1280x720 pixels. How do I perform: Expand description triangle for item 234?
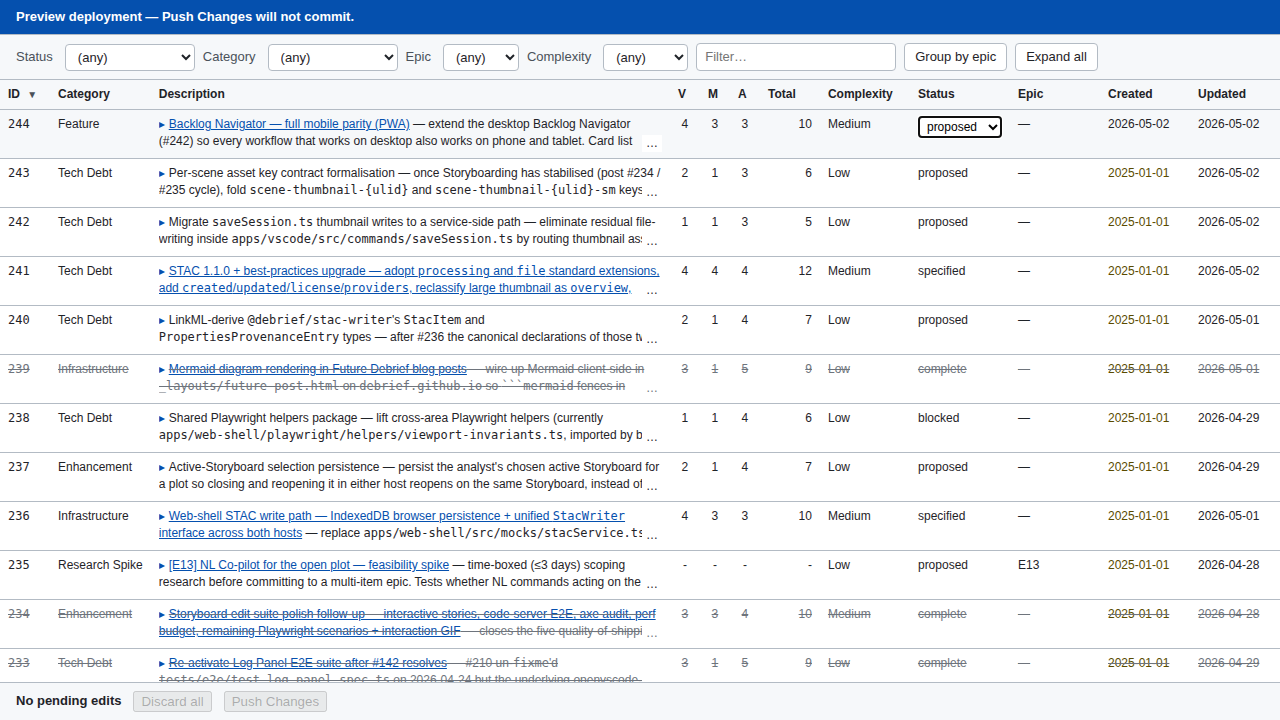tap(162, 615)
